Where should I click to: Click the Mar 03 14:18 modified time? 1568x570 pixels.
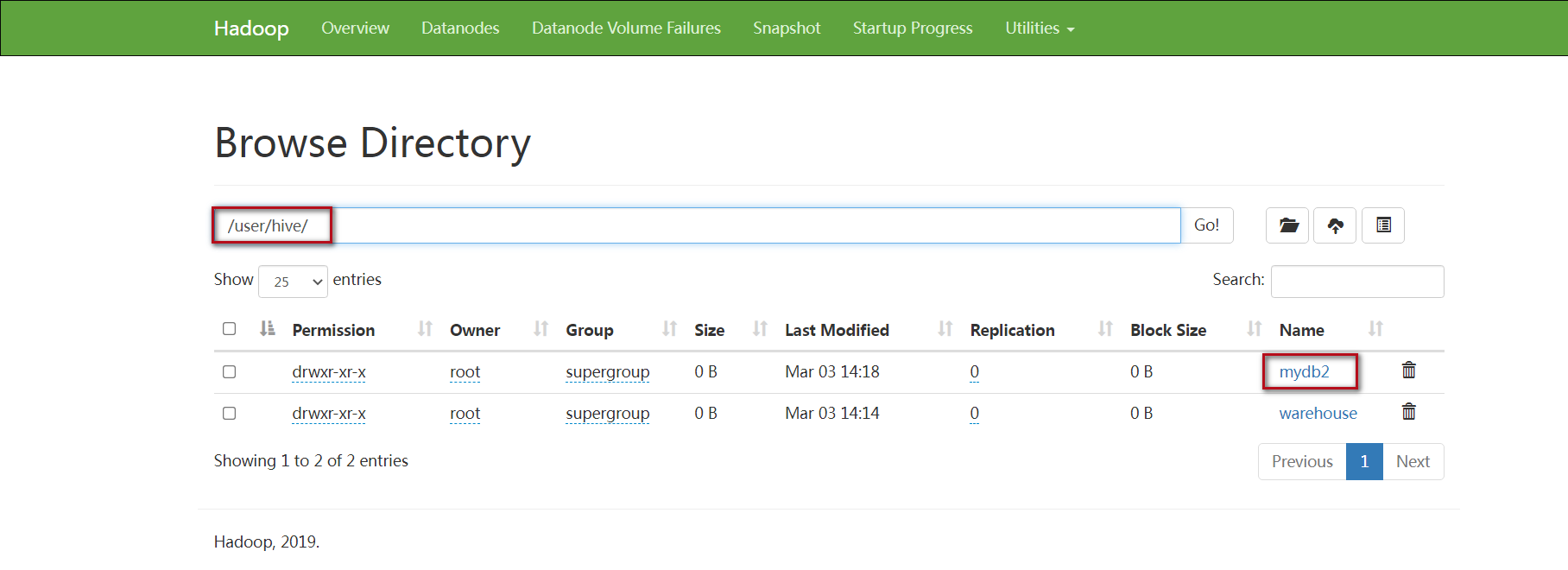(x=832, y=372)
